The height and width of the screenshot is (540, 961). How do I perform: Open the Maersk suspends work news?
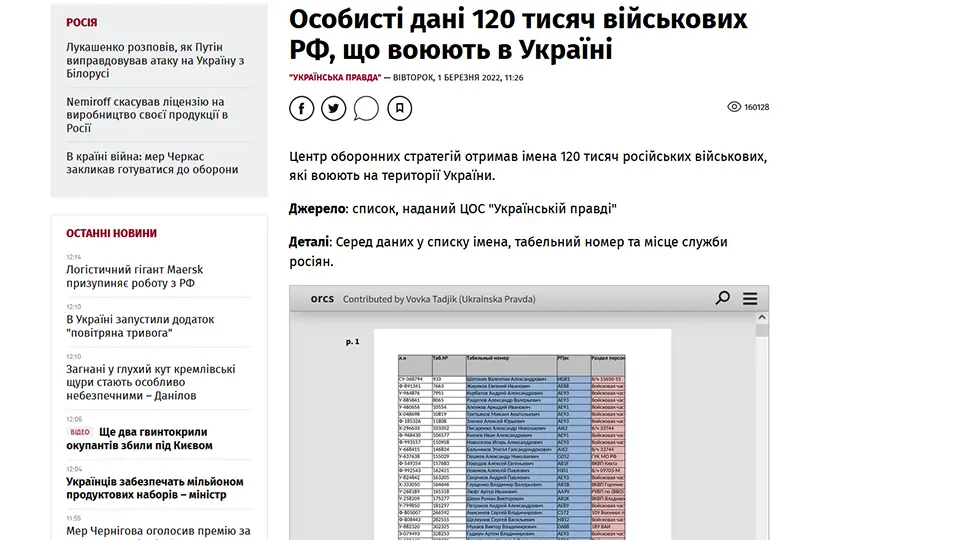tap(134, 276)
